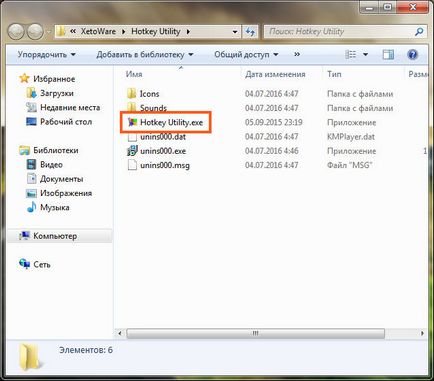Click the date 05.09.2015 23:19
Image resolution: width=434 pixels, height=381 pixels.
[274, 122]
